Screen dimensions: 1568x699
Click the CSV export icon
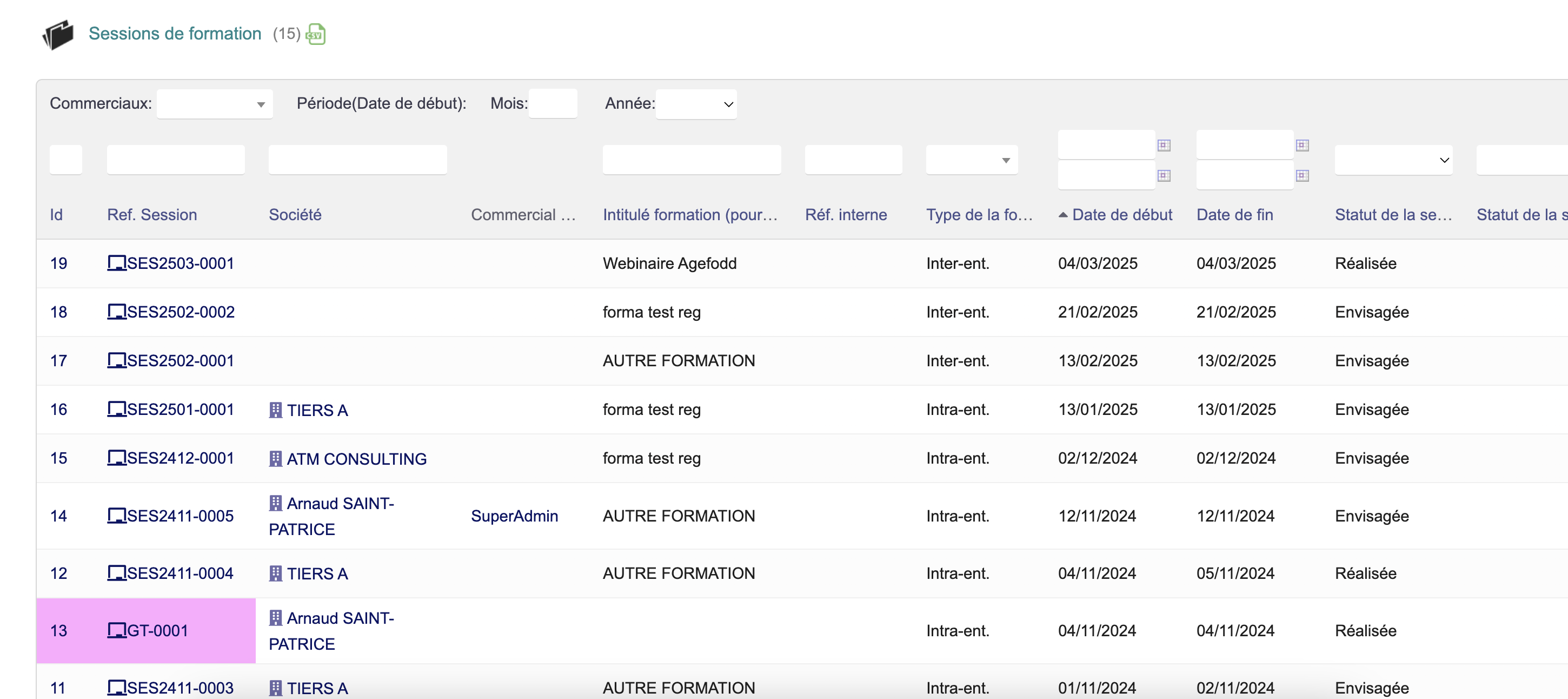pyautogui.click(x=315, y=34)
